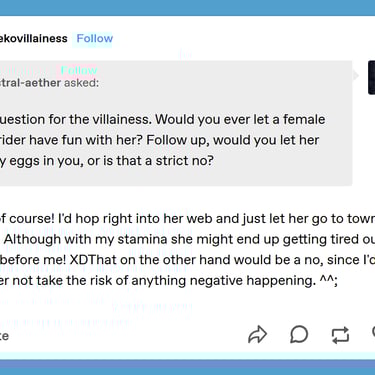375x375 pixels.
Task: Click the 'asked:' label text
Action: [x=81, y=82]
